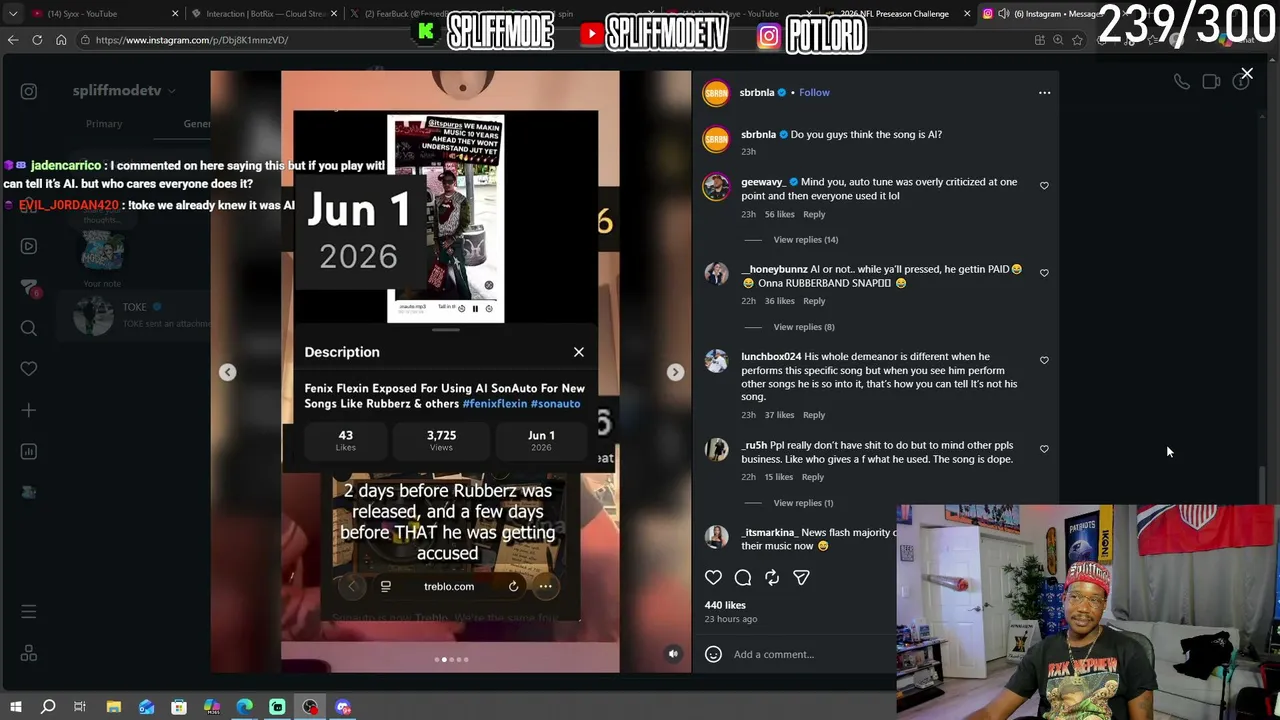Switch to the 2026 NFL Preseason Challenge tab
Viewport: 1280px width, 720px height.
coord(896,14)
